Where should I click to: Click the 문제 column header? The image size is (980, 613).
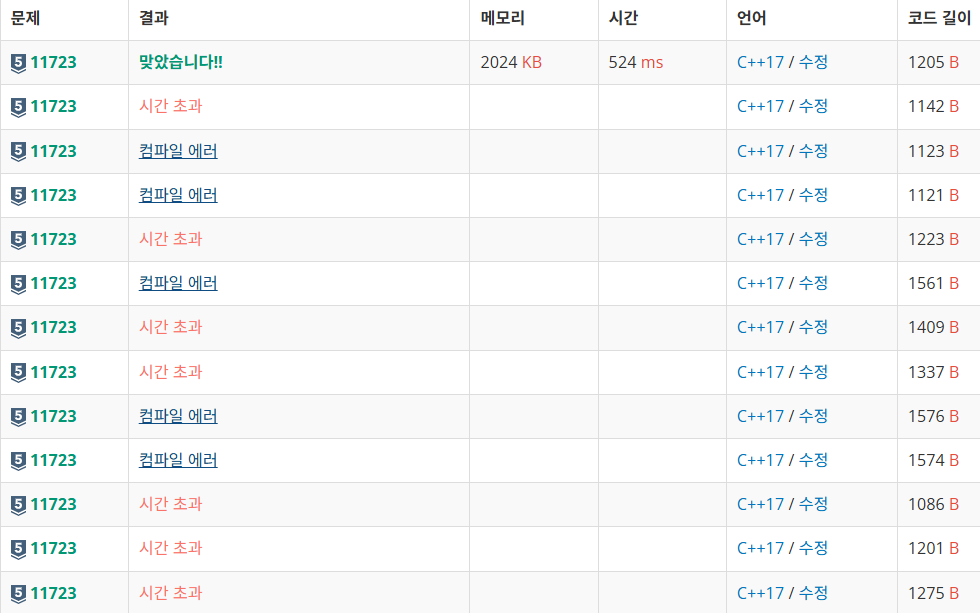[26, 18]
